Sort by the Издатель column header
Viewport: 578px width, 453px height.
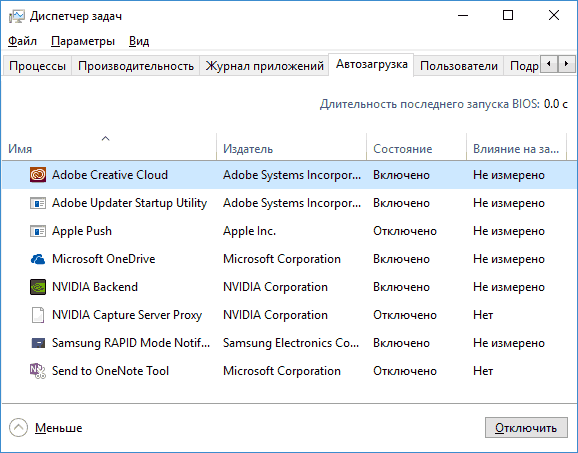pos(291,147)
